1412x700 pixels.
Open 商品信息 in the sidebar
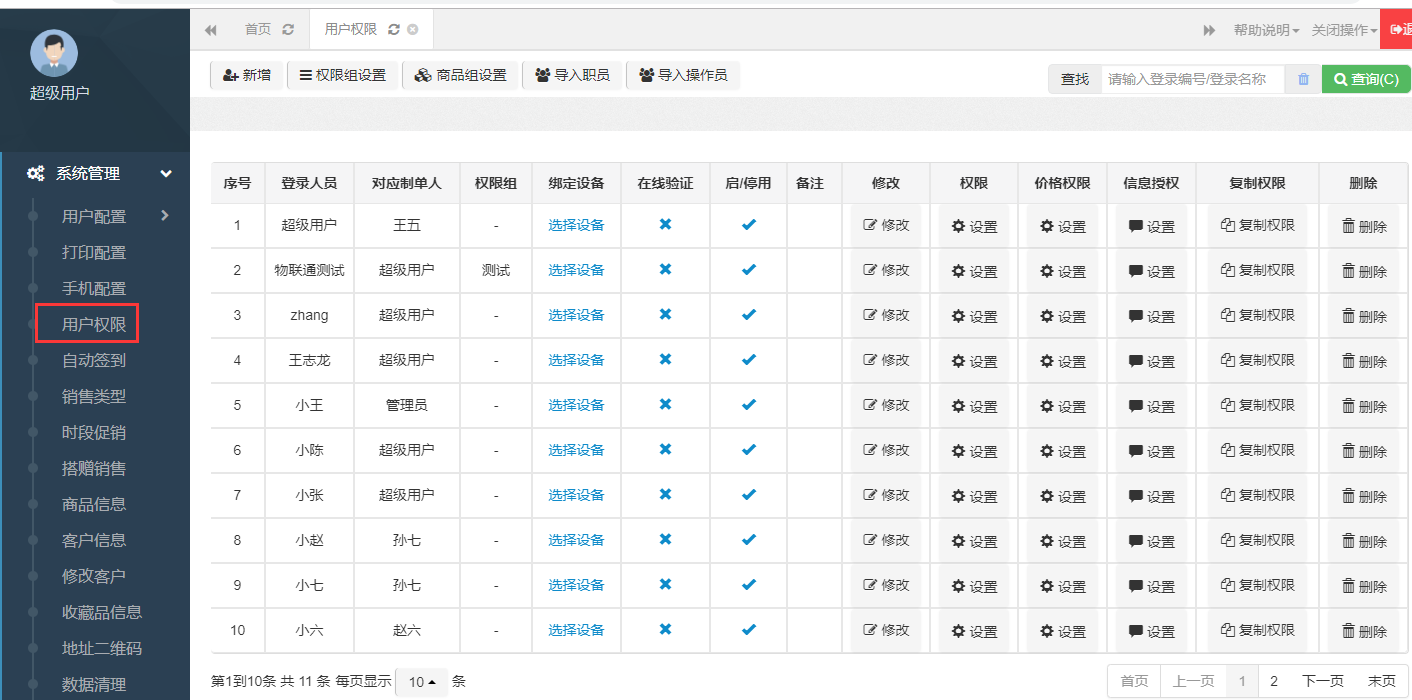pos(94,504)
